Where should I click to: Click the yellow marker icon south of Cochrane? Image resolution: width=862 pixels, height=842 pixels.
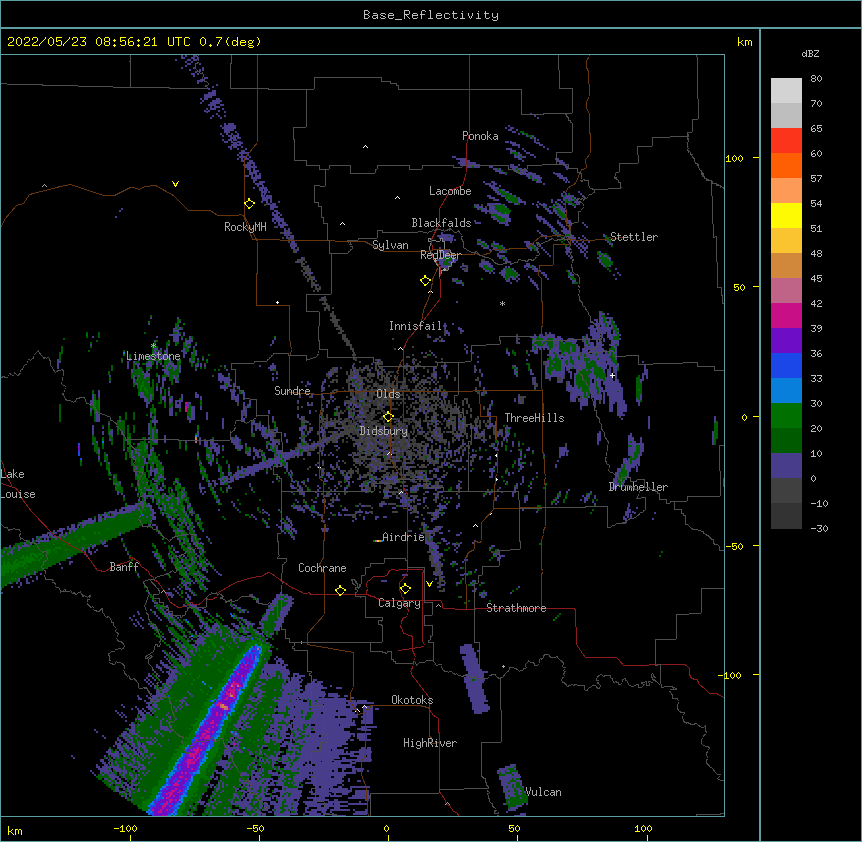tap(340, 590)
